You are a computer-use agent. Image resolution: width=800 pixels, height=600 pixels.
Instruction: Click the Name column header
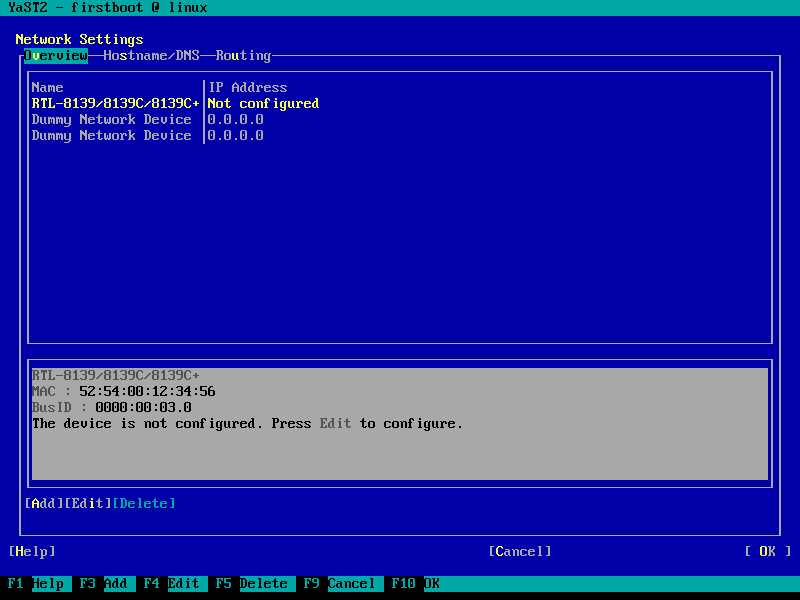pyautogui.click(x=48, y=88)
